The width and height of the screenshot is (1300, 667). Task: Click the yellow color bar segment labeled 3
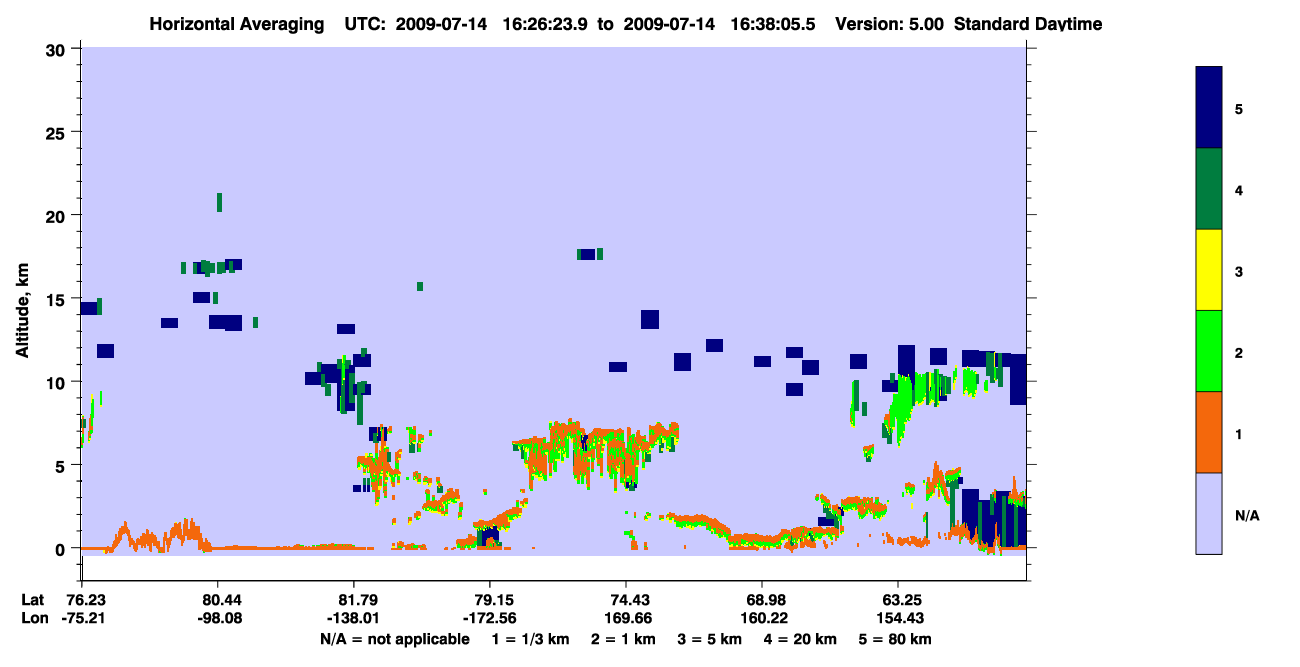1209,269
